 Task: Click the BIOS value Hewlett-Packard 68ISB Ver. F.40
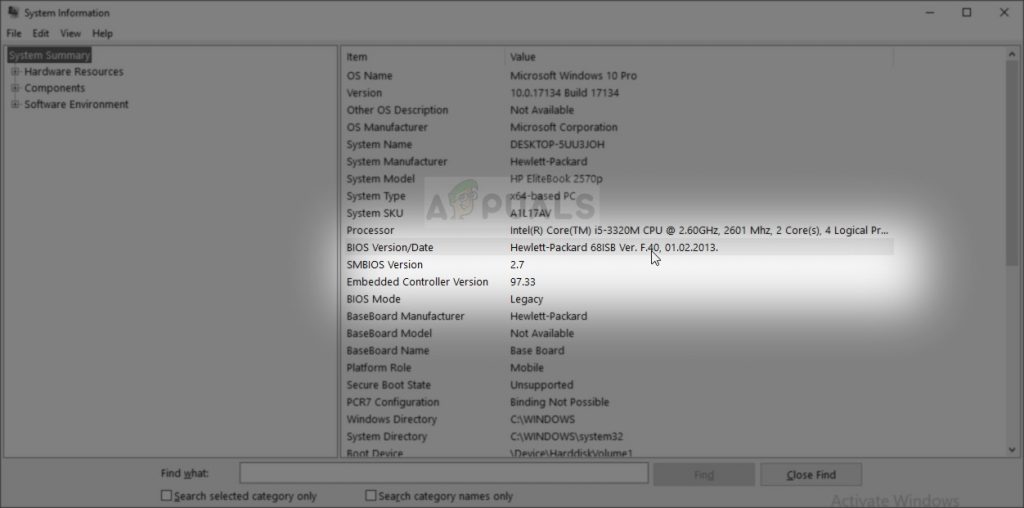click(x=614, y=247)
